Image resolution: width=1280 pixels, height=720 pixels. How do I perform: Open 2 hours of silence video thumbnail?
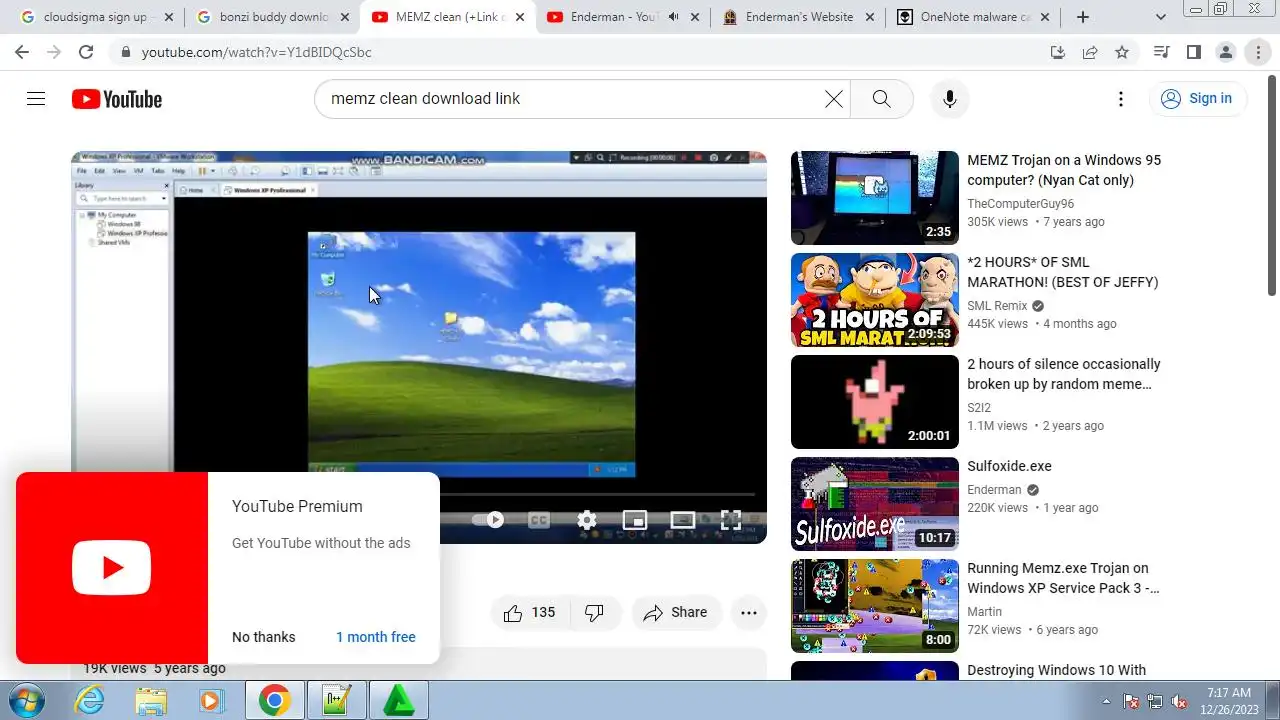[x=875, y=402]
